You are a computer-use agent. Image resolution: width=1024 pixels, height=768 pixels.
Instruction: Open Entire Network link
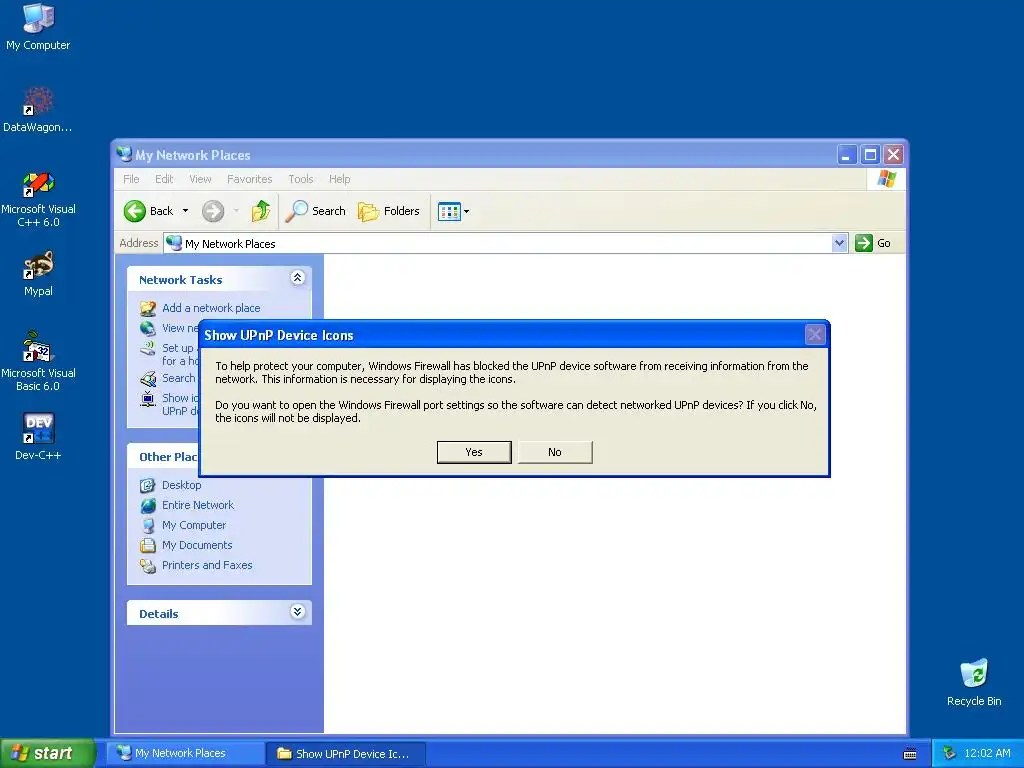(198, 505)
